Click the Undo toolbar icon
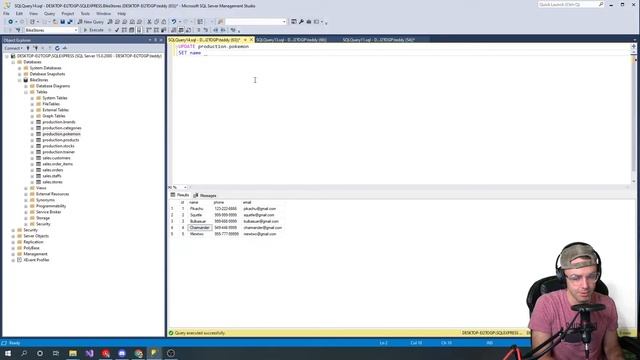 pyautogui.click(x=174, y=22)
